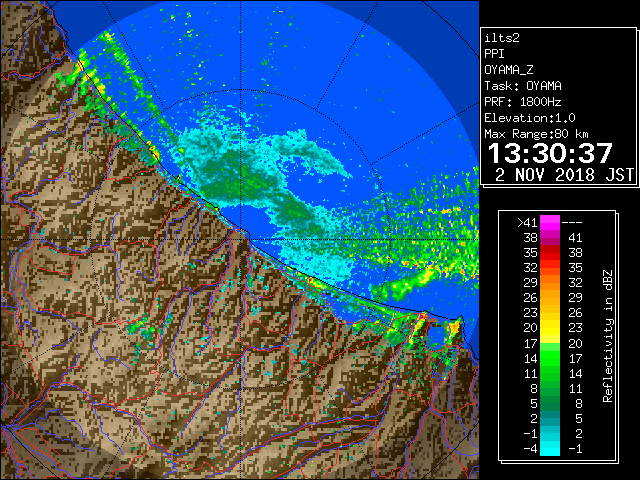This screenshot has height=480, width=640.
Task: Click the 13:30:37 timestamp
Action: pyautogui.click(x=551, y=153)
